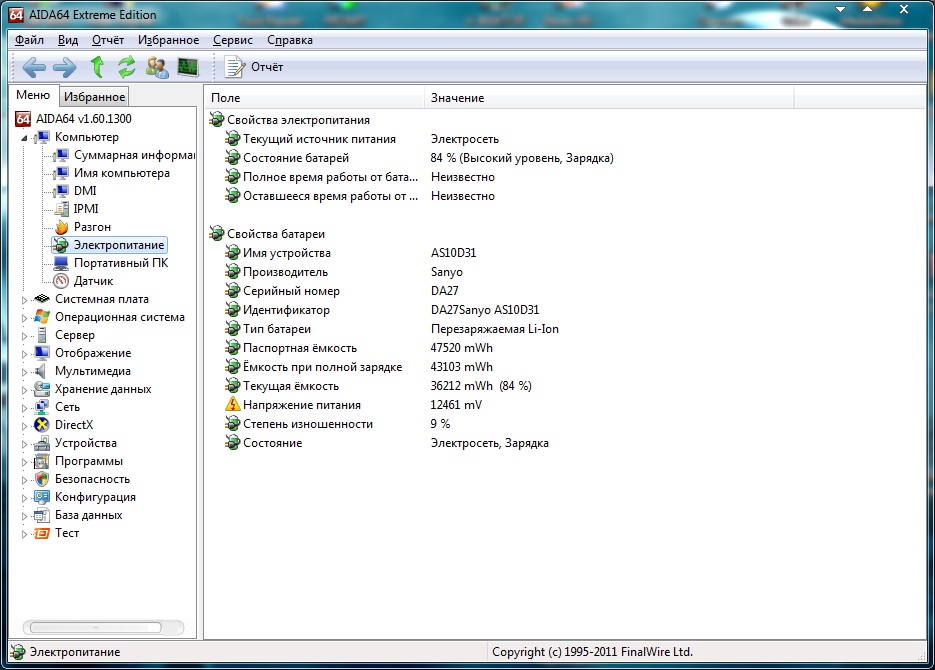Click the Датчик gauge icon

pos(61,281)
